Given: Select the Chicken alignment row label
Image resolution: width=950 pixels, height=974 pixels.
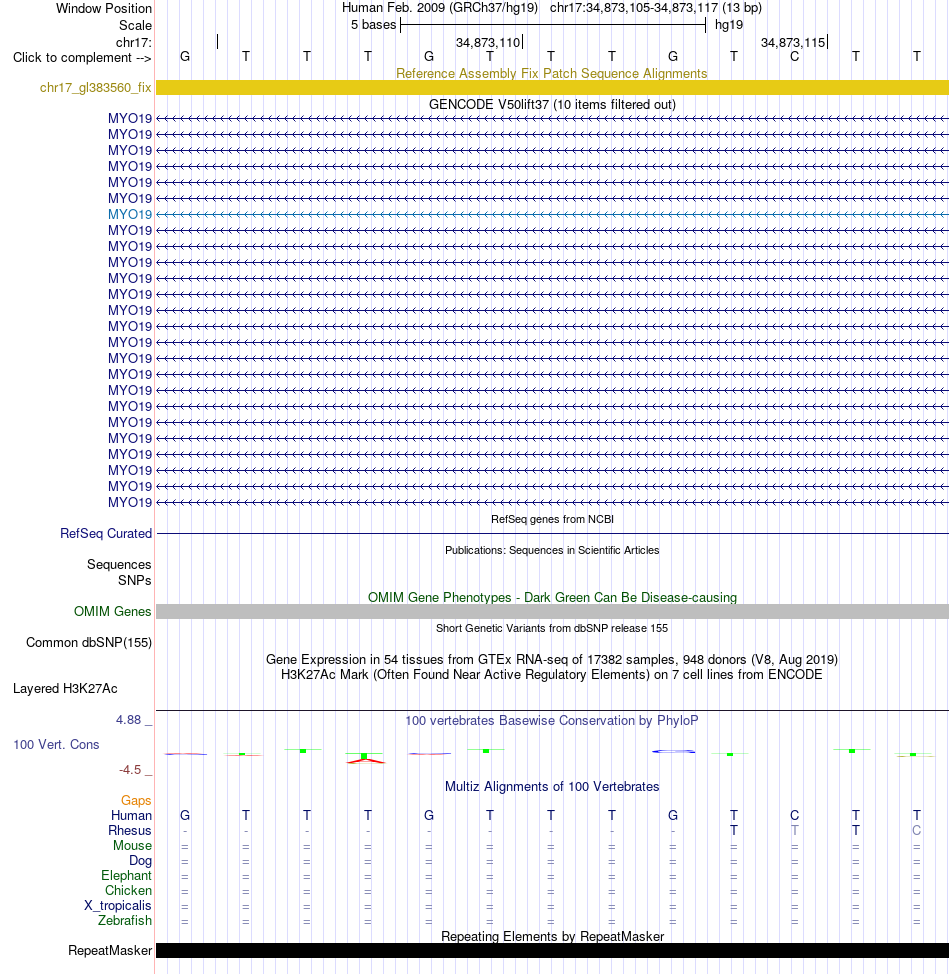Looking at the screenshot, I should pyautogui.click(x=128, y=890).
